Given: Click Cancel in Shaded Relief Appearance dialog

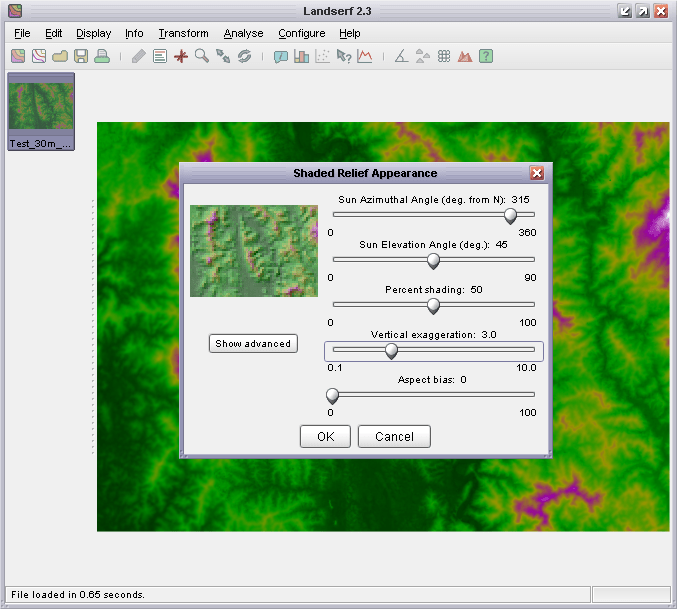Looking at the screenshot, I should pos(394,436).
